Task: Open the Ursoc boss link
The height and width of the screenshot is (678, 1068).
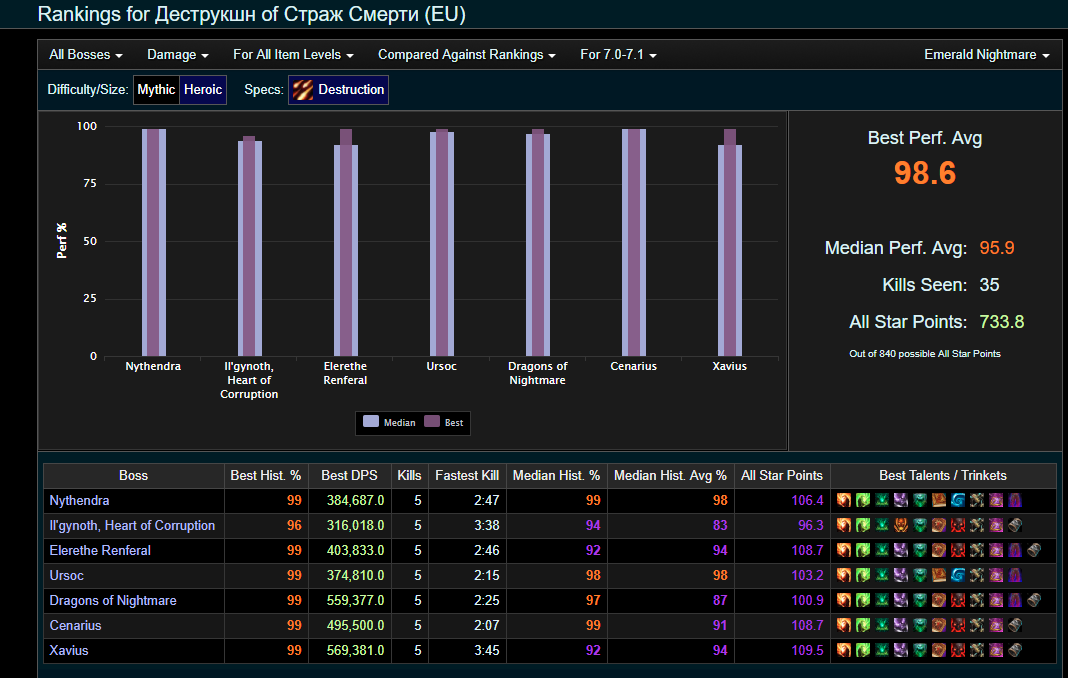Action: coord(67,575)
